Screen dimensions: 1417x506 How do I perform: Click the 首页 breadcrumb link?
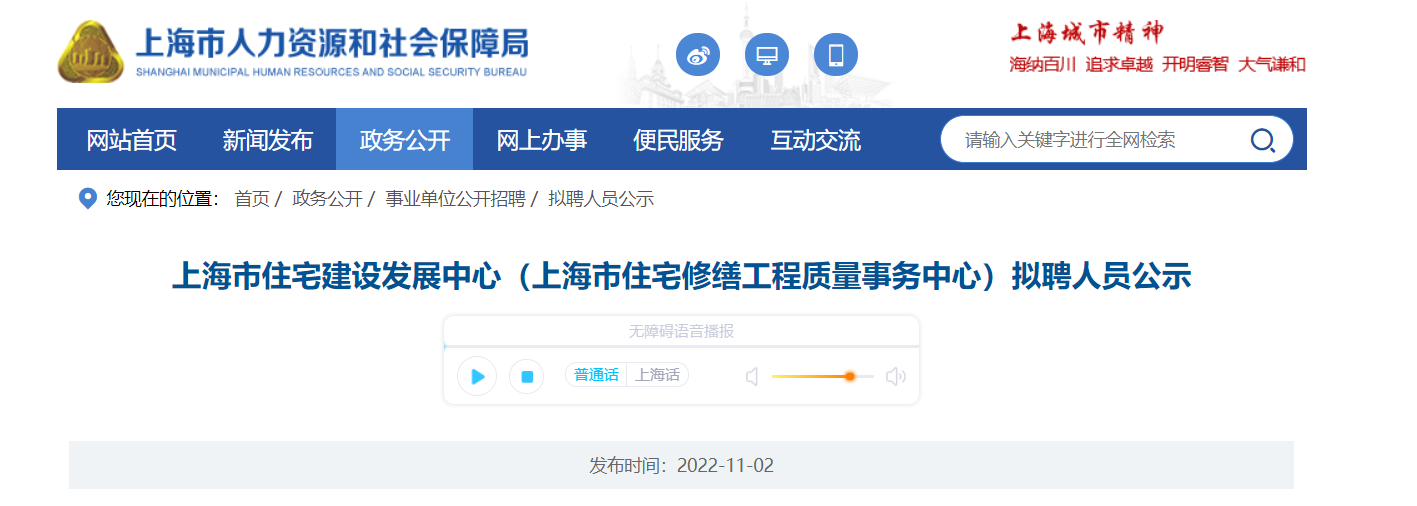pyautogui.click(x=252, y=199)
